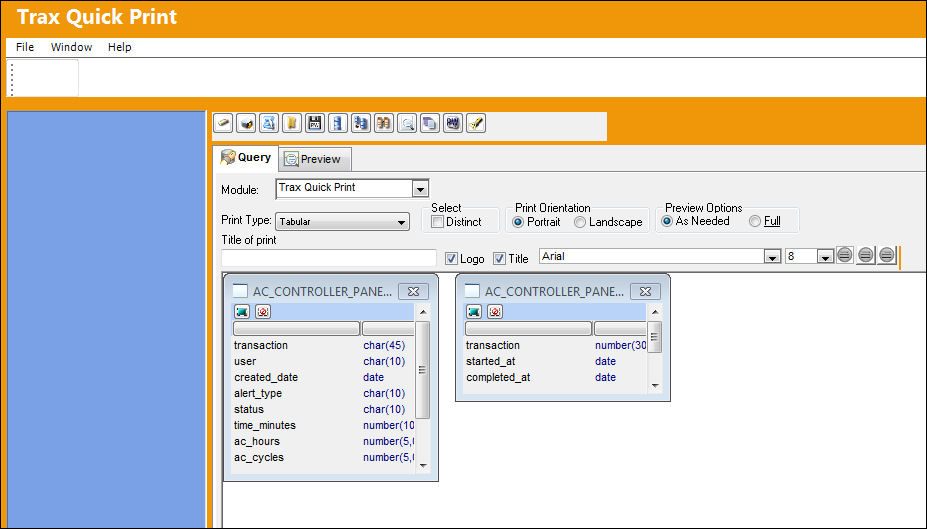Uncheck the Title checkbox
927x529 pixels.
[500, 258]
